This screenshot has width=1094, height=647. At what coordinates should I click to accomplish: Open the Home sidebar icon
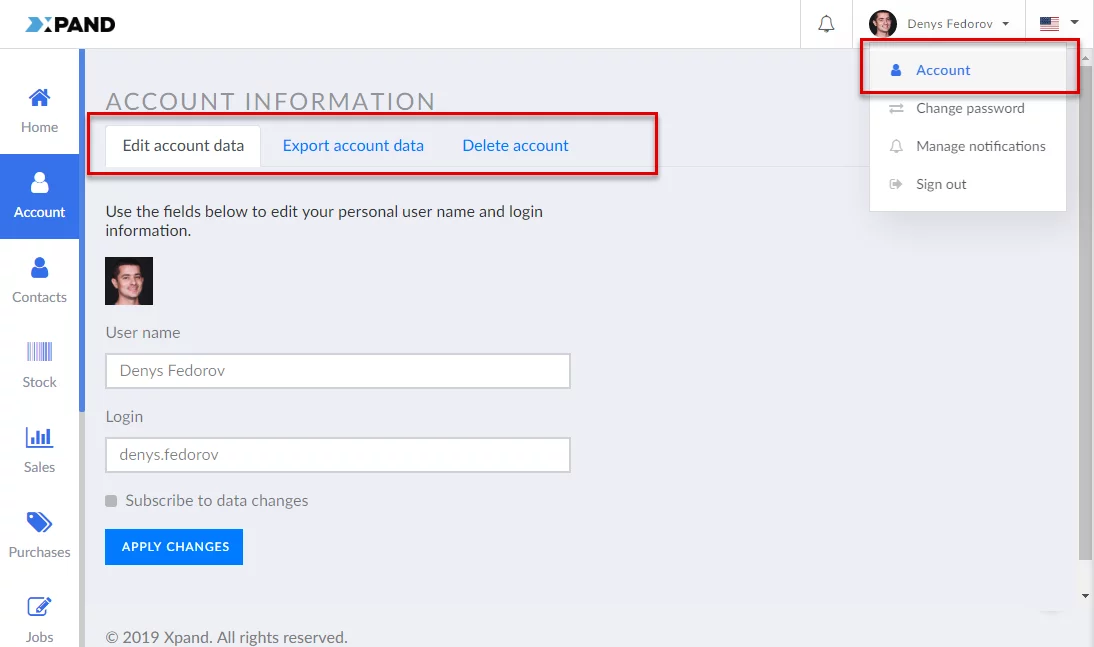pyautogui.click(x=39, y=99)
